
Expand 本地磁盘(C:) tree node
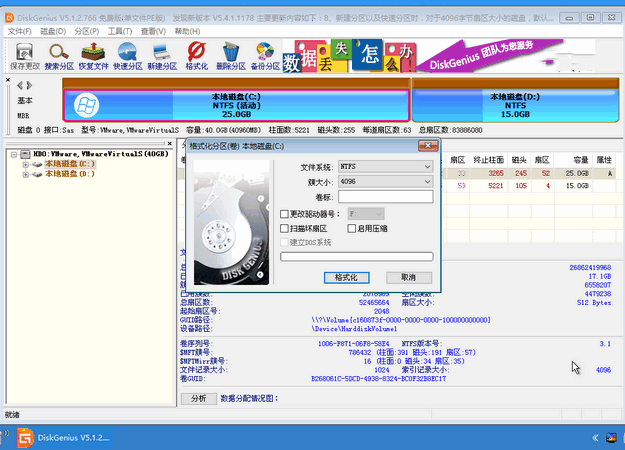point(26,164)
